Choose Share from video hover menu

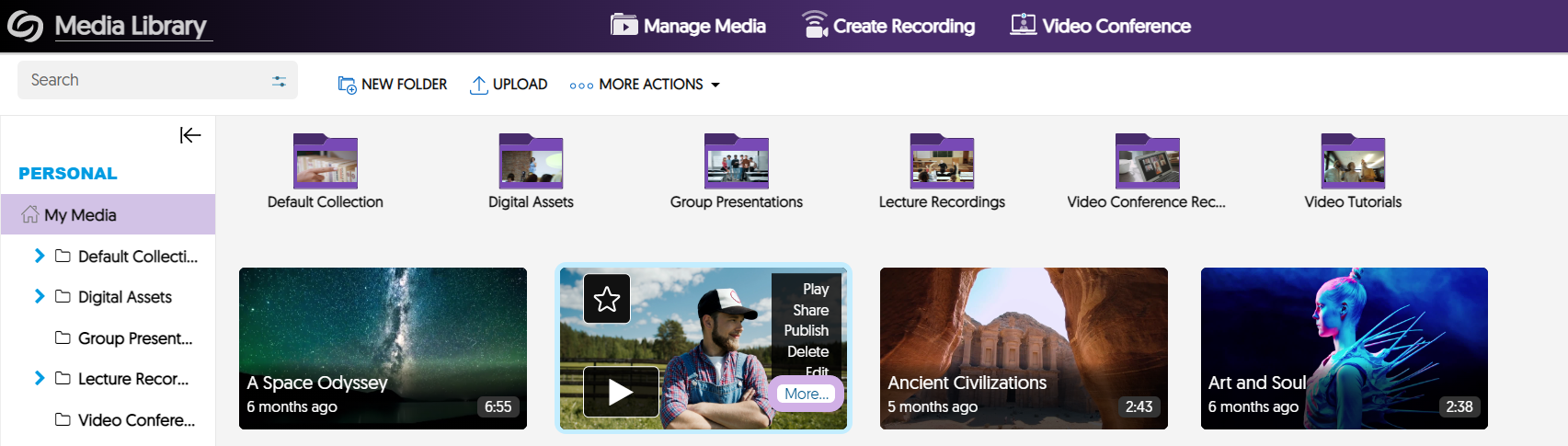(810, 310)
